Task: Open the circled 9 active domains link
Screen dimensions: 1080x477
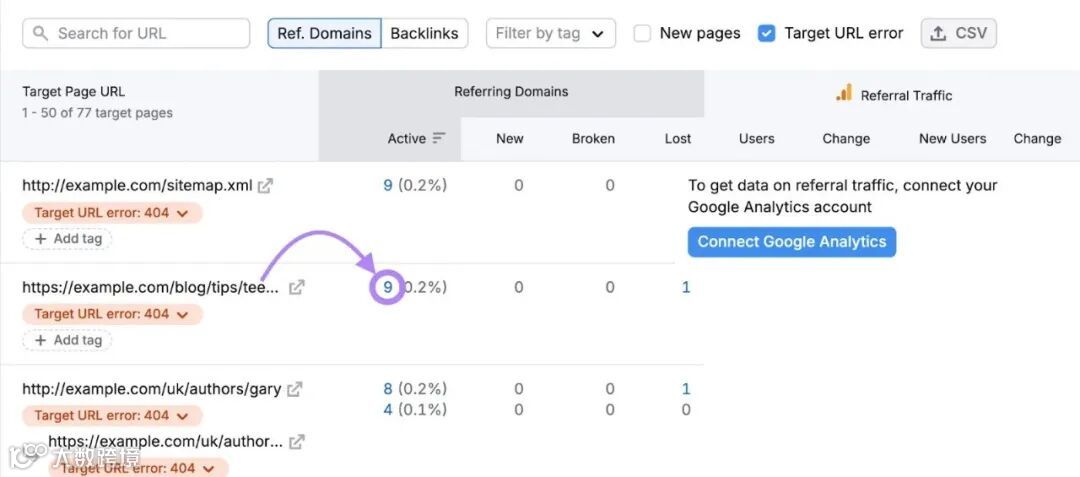Action: tap(387, 288)
